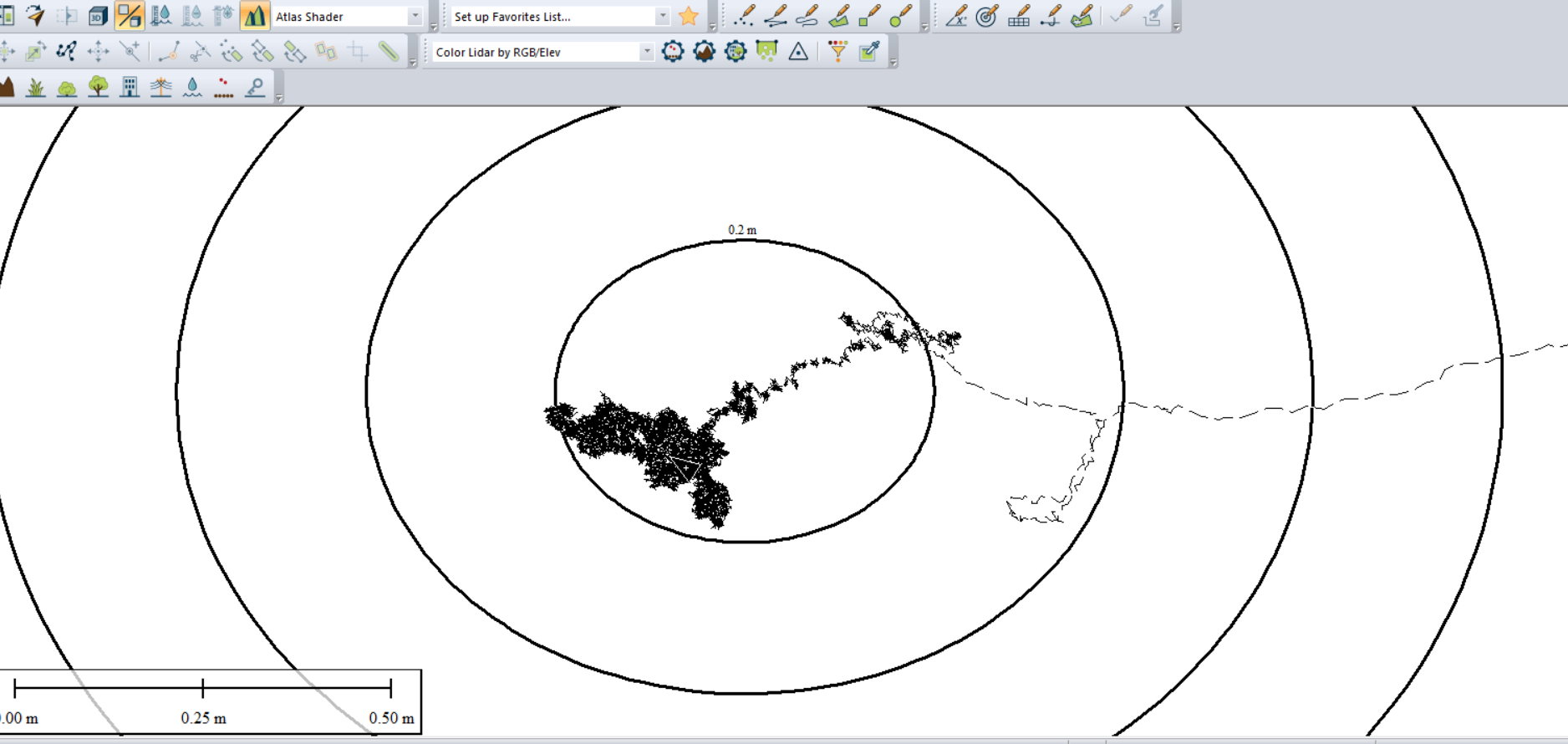Open the 3D viewer cube icon
This screenshot has height=744, width=1568.
point(98,16)
